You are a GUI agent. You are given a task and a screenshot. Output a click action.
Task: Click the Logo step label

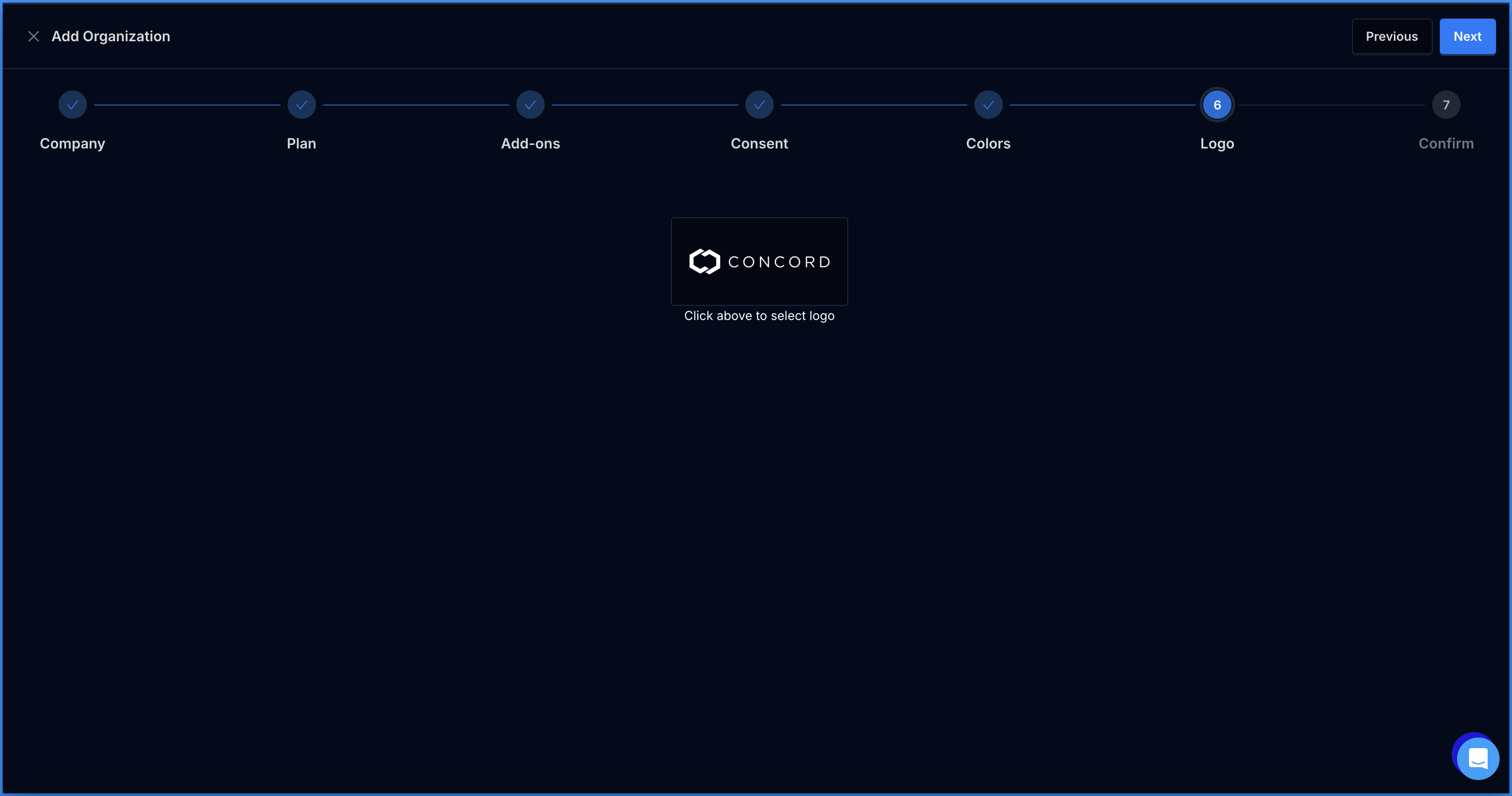pyautogui.click(x=1217, y=144)
